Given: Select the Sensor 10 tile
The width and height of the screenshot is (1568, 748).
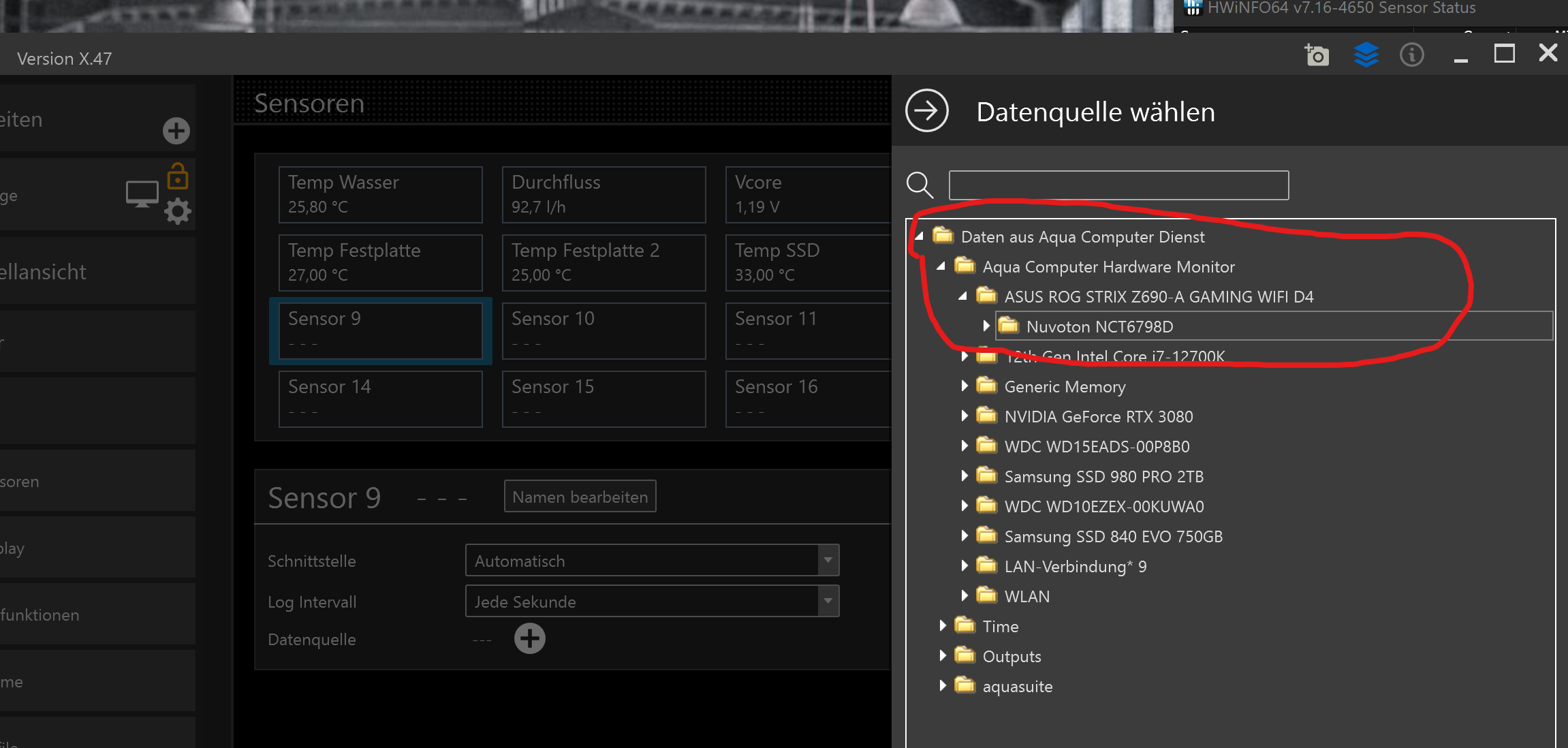Looking at the screenshot, I should 603,331.
